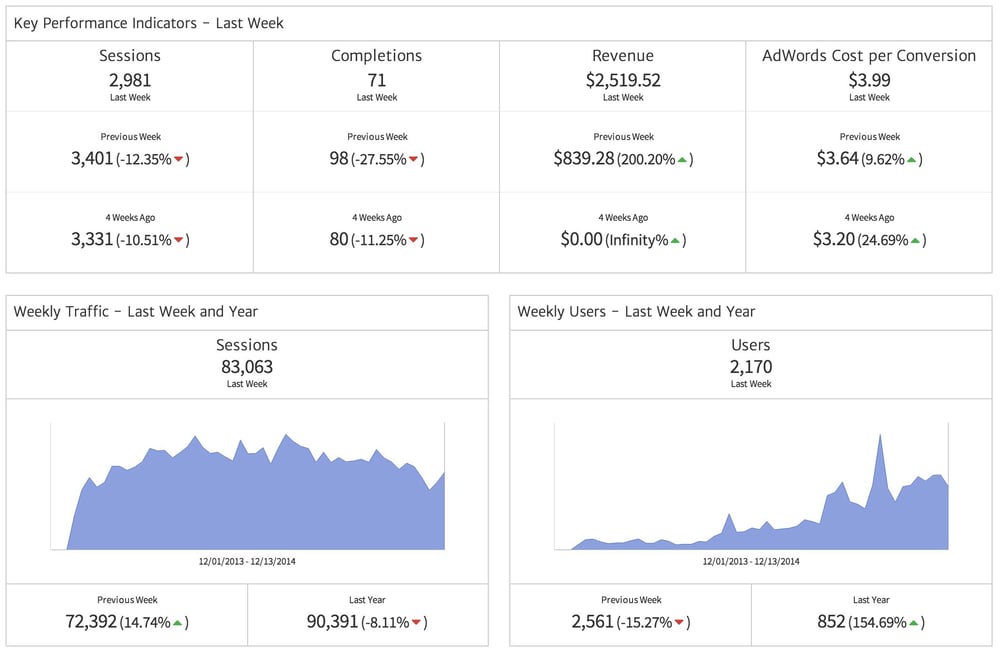The image size is (1000, 652).
Task: Click the green up arrow beside Infinity%
Action: (675, 240)
